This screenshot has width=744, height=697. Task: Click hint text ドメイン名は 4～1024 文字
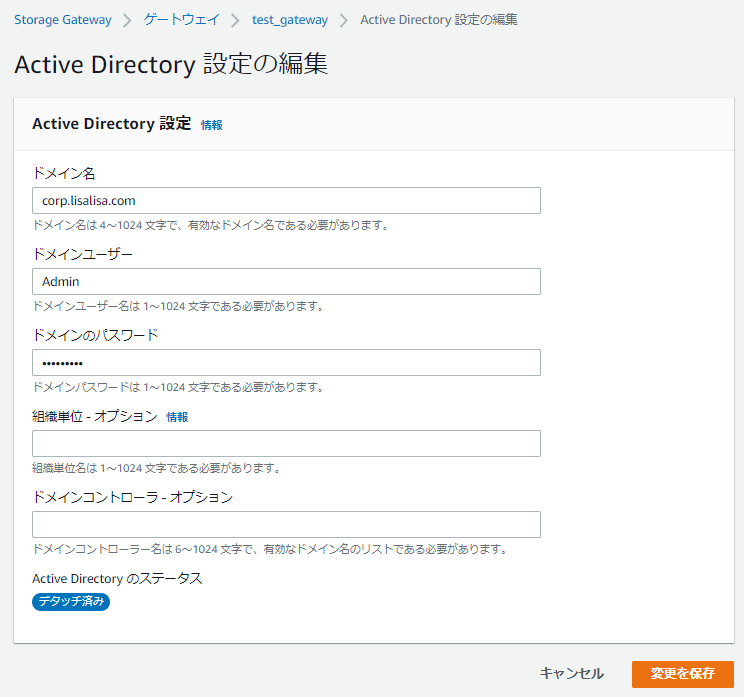[211, 225]
